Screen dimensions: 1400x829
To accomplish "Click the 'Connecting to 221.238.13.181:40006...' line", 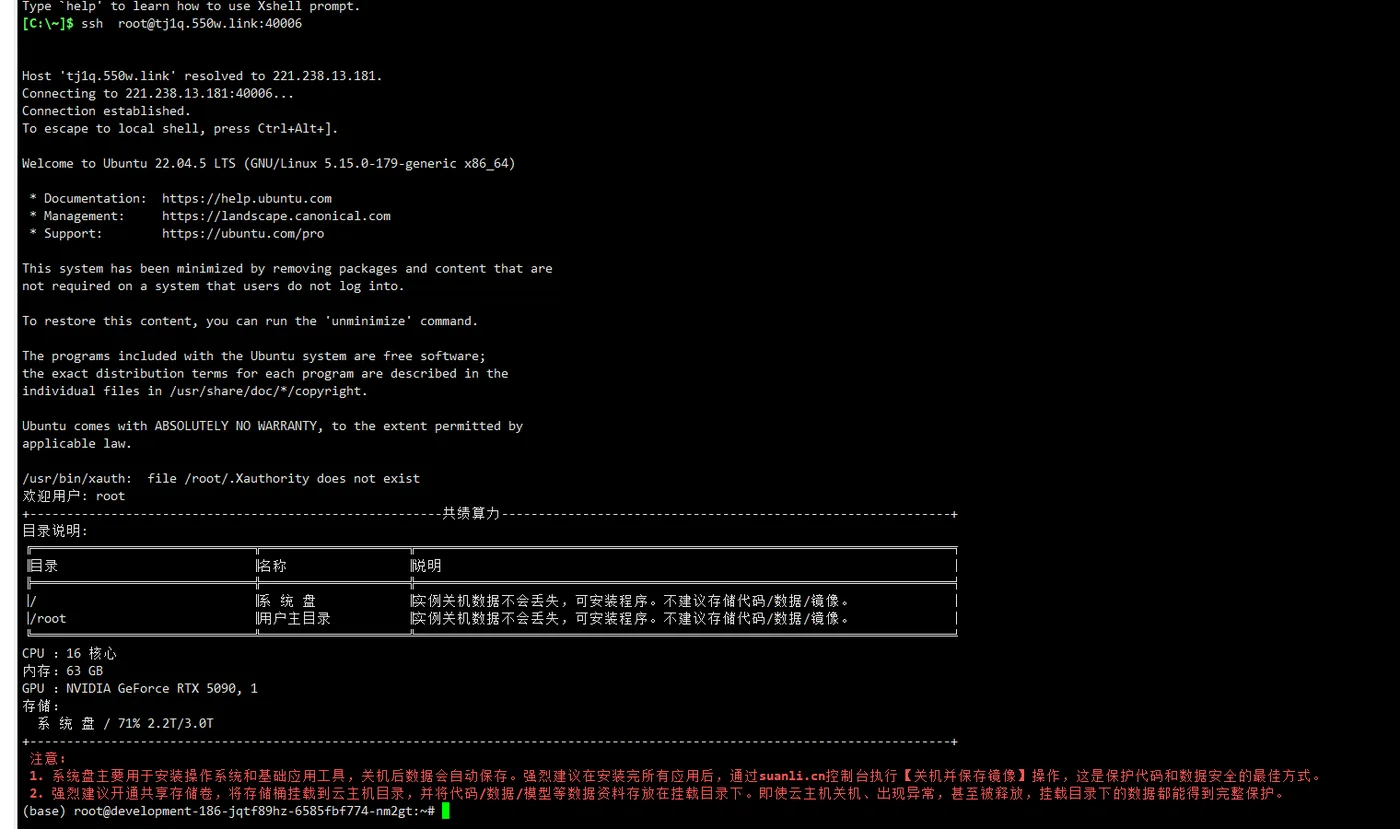I will point(158,93).
